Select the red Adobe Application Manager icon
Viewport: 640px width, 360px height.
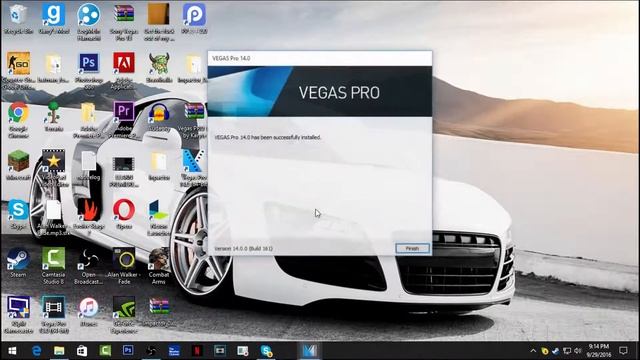tap(124, 70)
